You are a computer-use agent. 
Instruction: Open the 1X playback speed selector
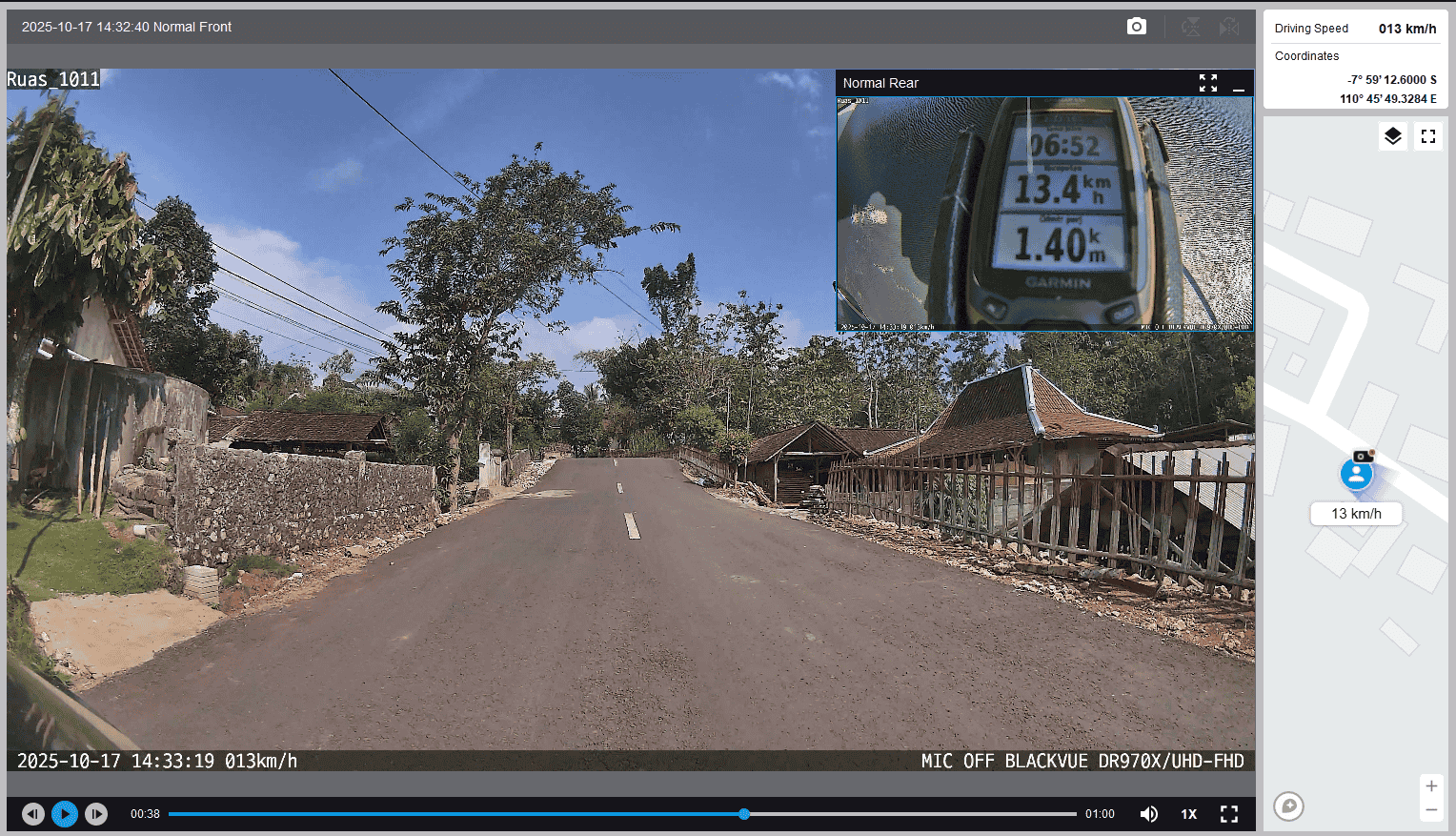(1188, 814)
